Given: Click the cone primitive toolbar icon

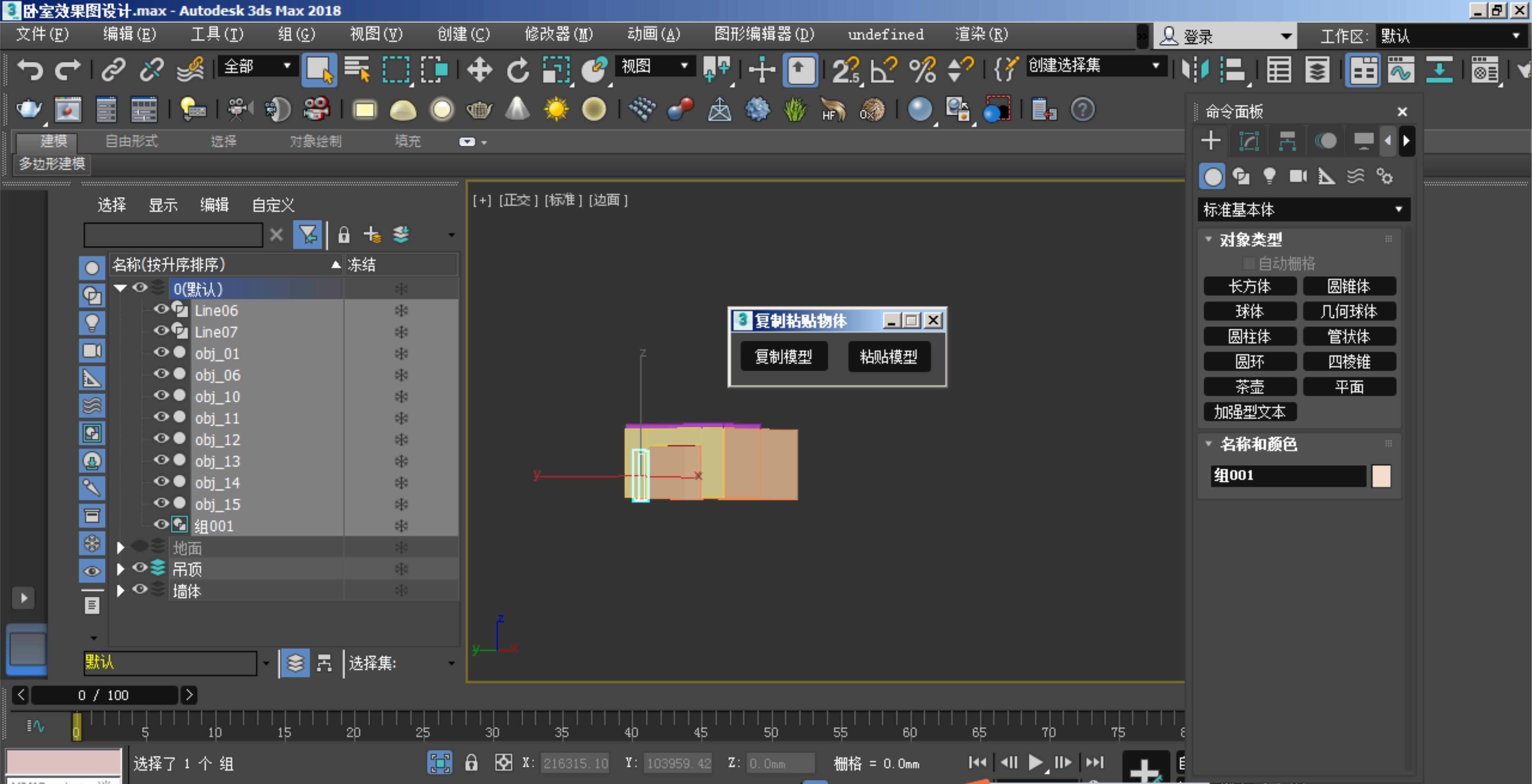Looking at the screenshot, I should click(517, 109).
